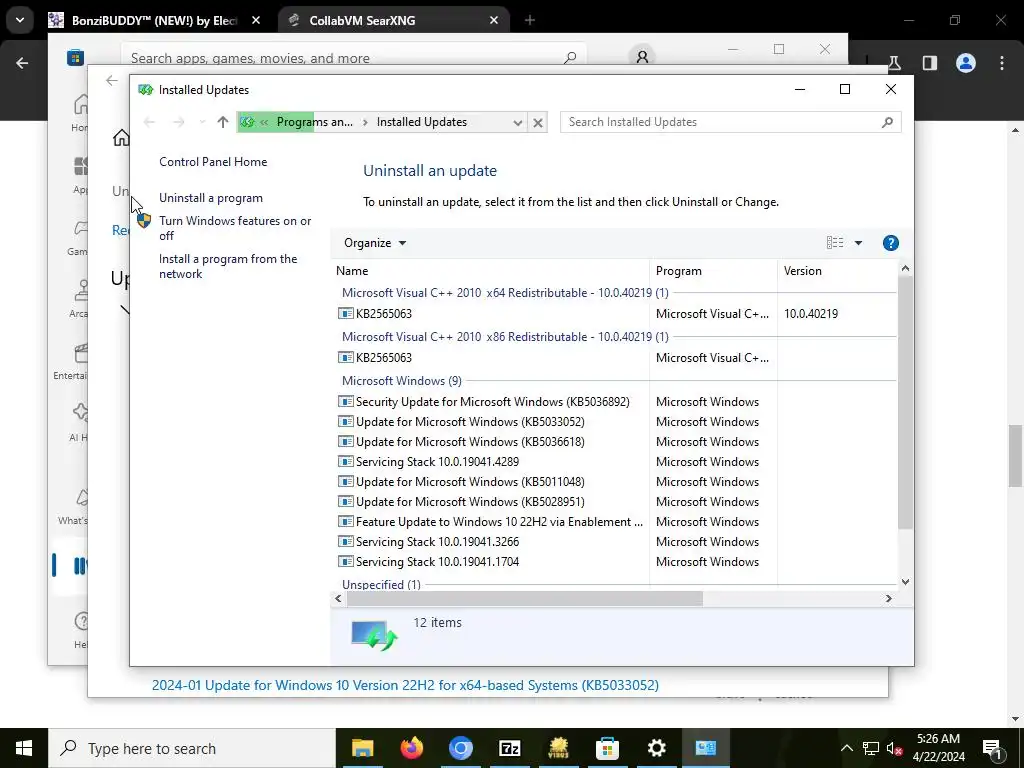Screen dimensions: 1024x768
Task: Click the Home icon in Settings window
Action: 121,138
